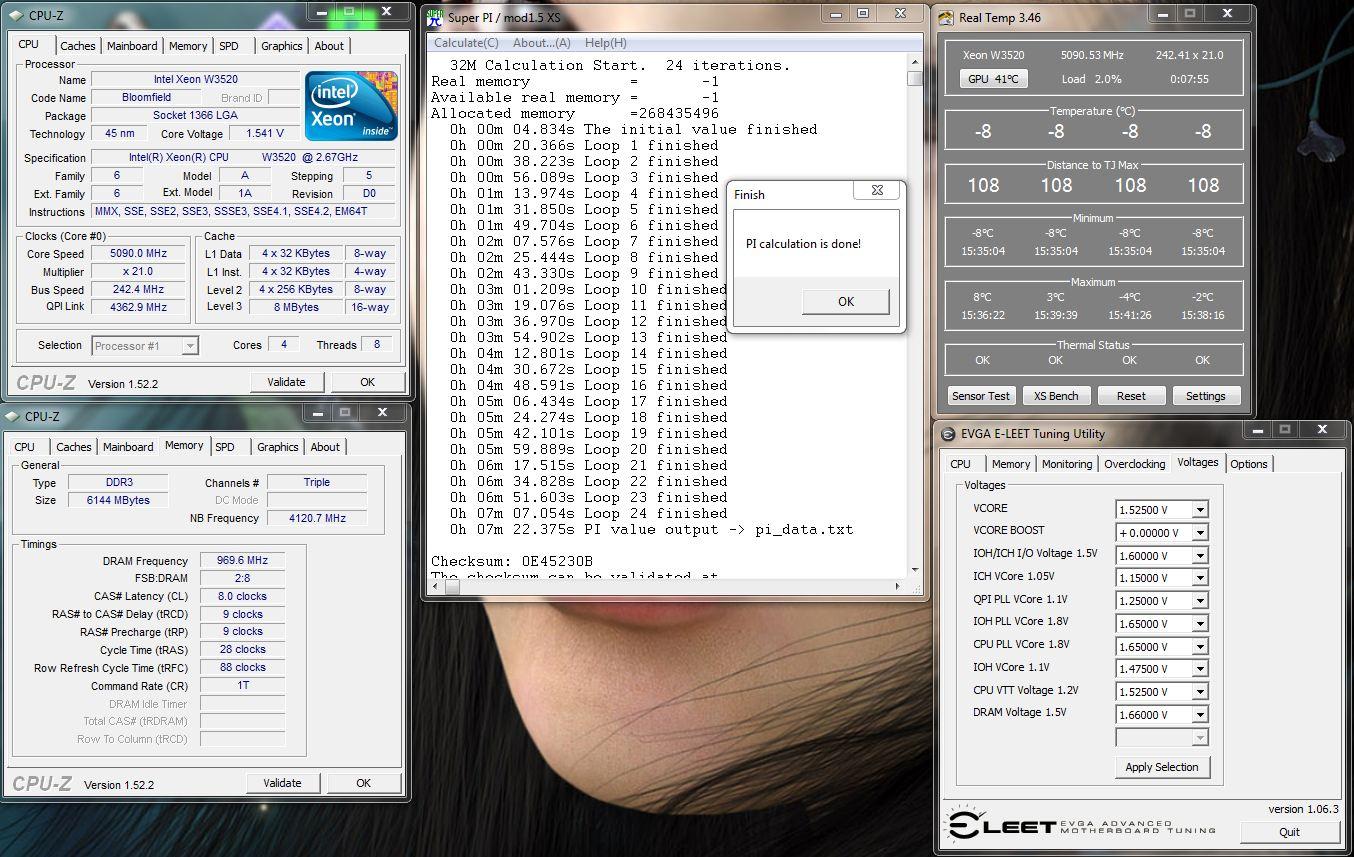The height and width of the screenshot is (857, 1354).
Task: Click Reset in Real Temp
Action: pyautogui.click(x=1131, y=396)
